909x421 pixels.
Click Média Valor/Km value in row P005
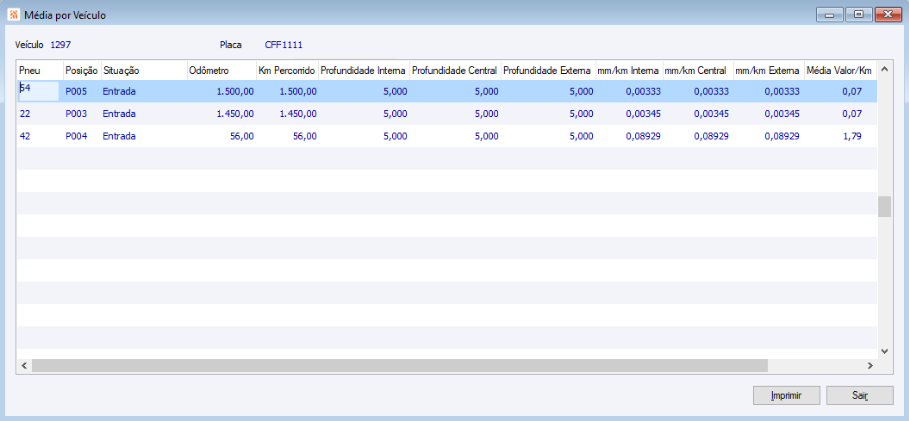853,92
